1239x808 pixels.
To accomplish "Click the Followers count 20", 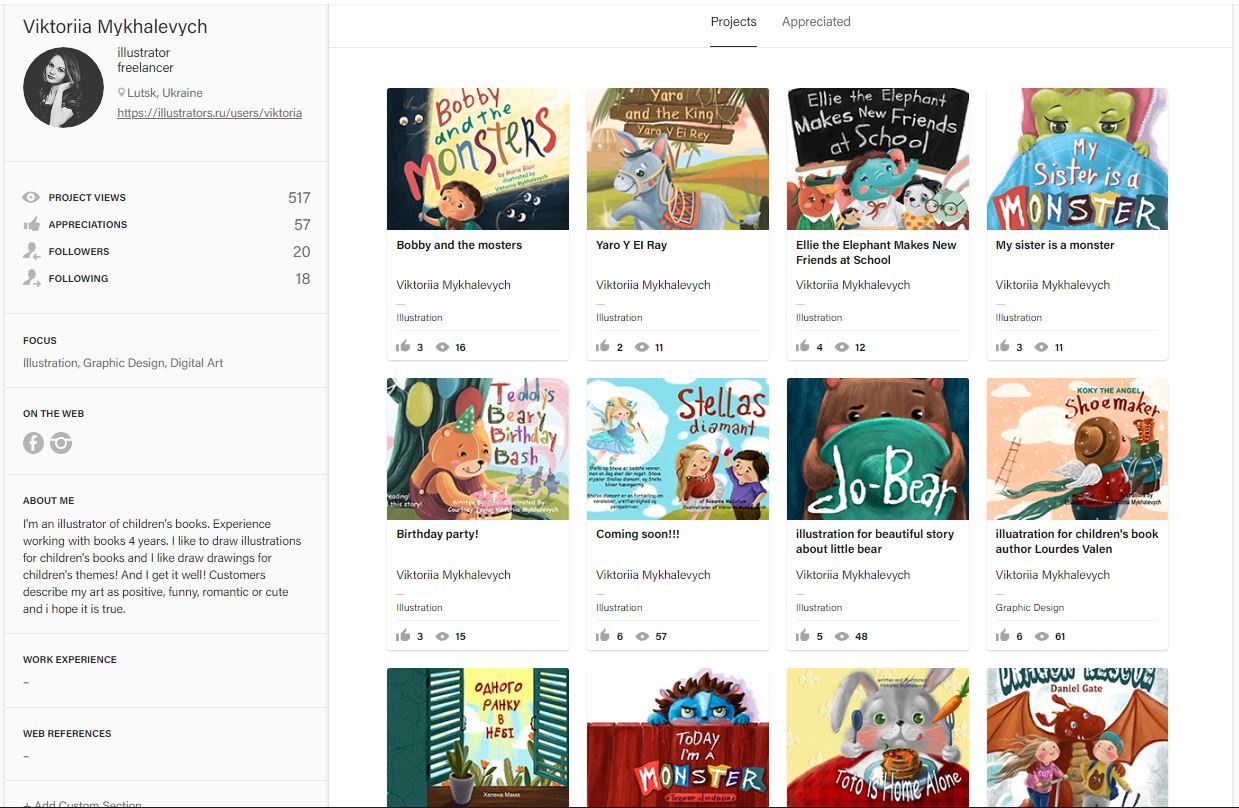I will pyautogui.click(x=302, y=252).
